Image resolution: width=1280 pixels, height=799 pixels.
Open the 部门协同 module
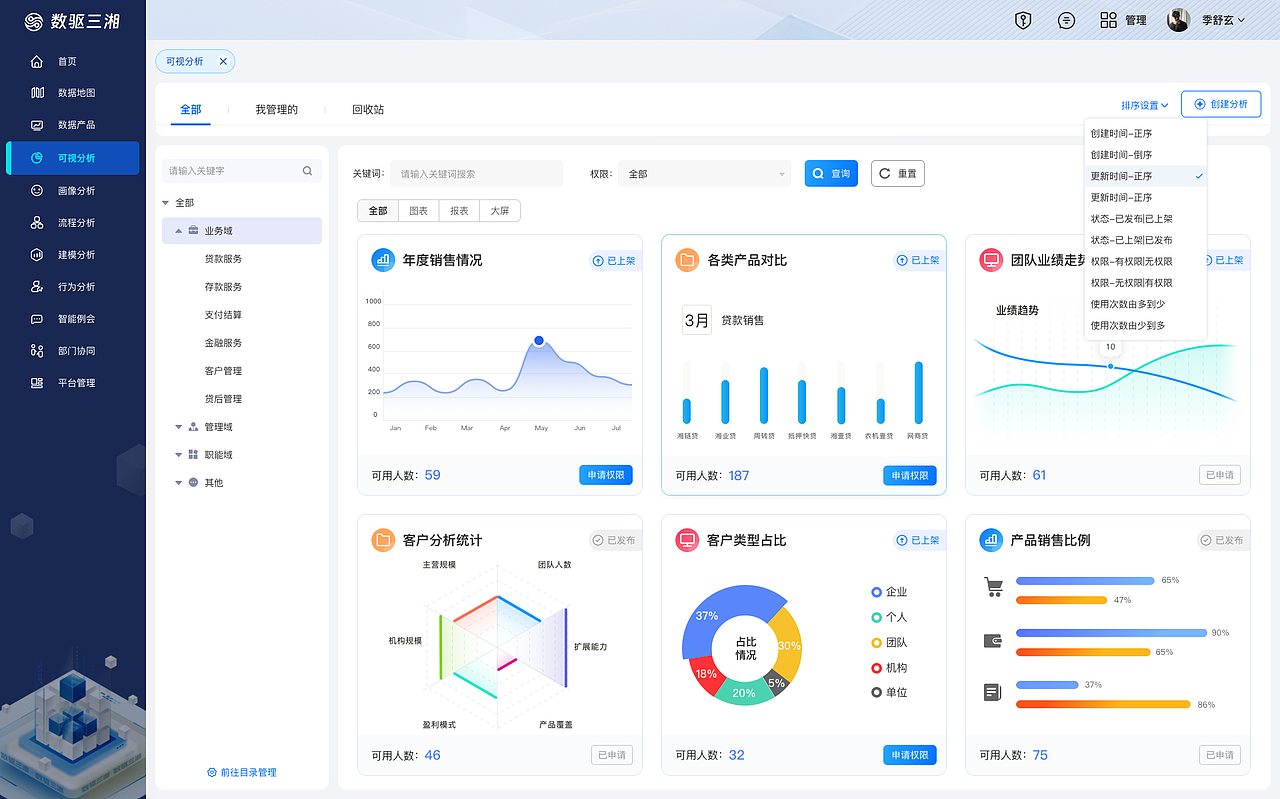point(35,350)
